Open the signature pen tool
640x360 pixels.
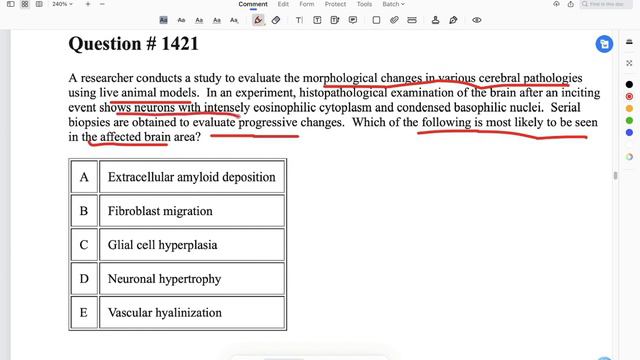point(453,20)
